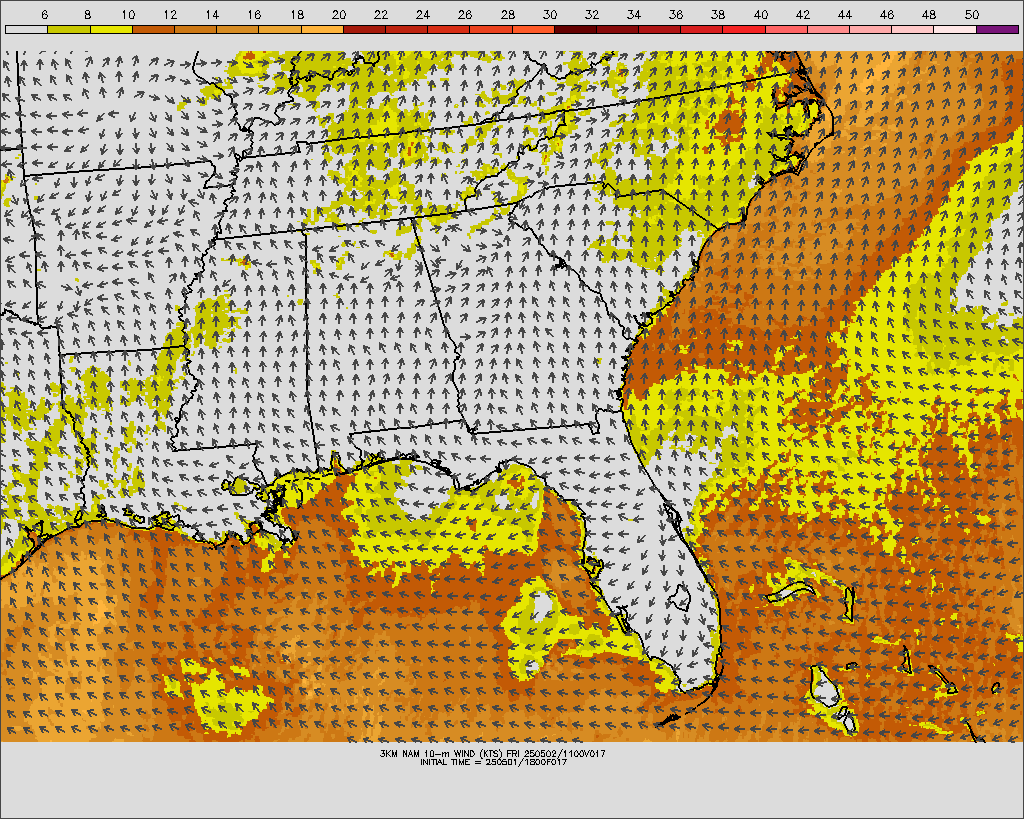Click the legend label "40"
The height and width of the screenshot is (819, 1024).
[760, 14]
